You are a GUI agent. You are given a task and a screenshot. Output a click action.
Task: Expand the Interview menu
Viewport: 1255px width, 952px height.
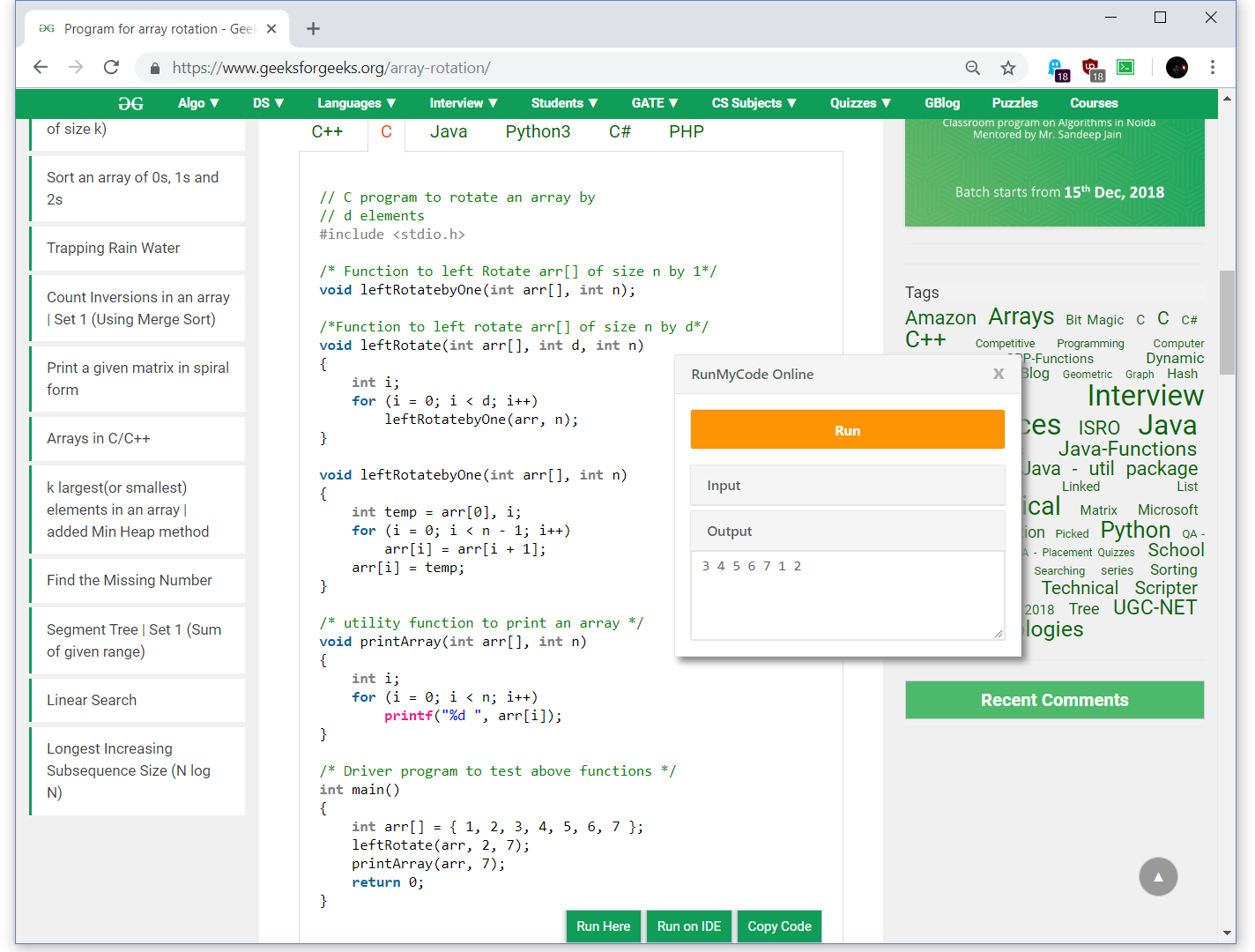(464, 103)
